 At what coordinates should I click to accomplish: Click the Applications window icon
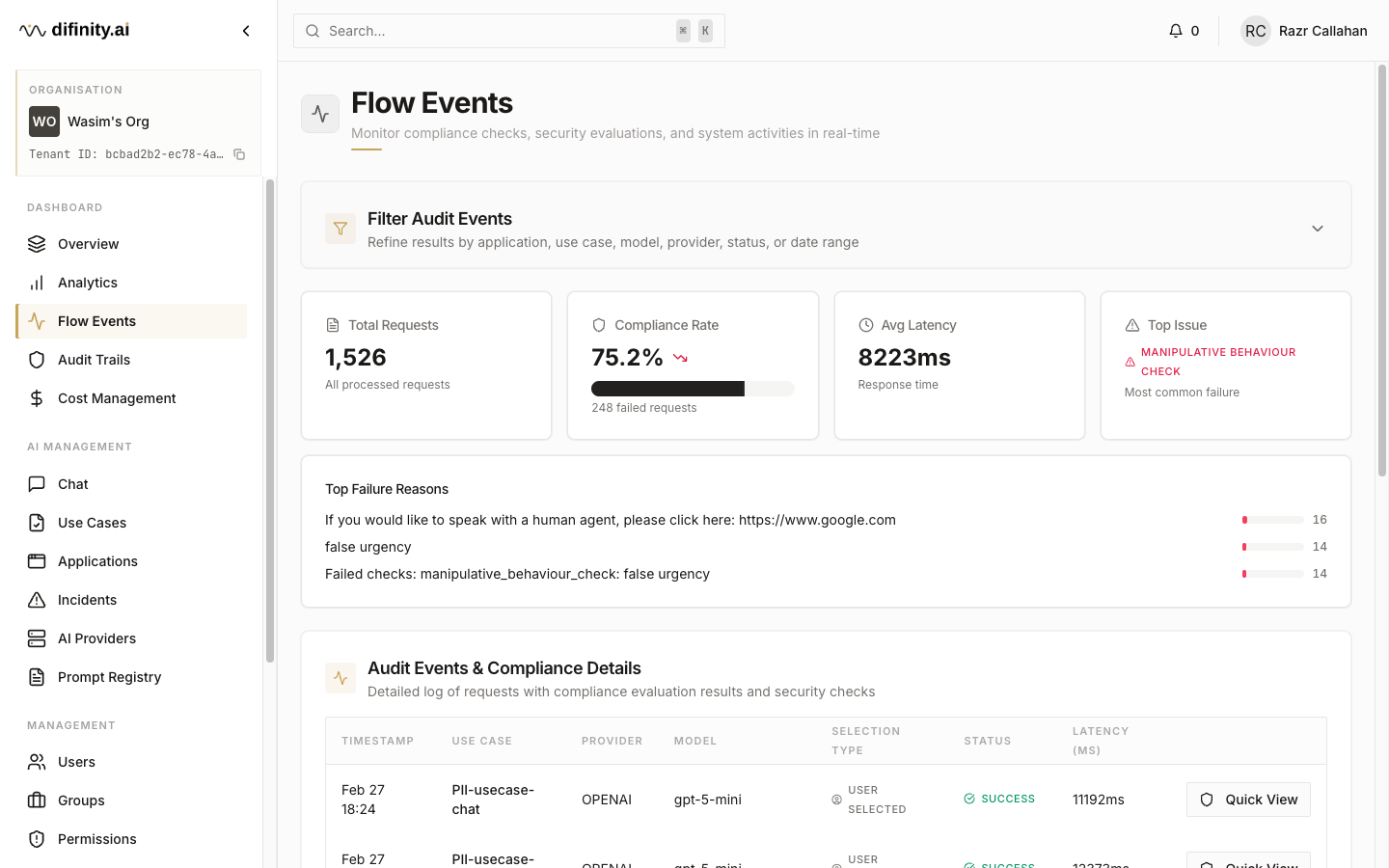(x=37, y=561)
